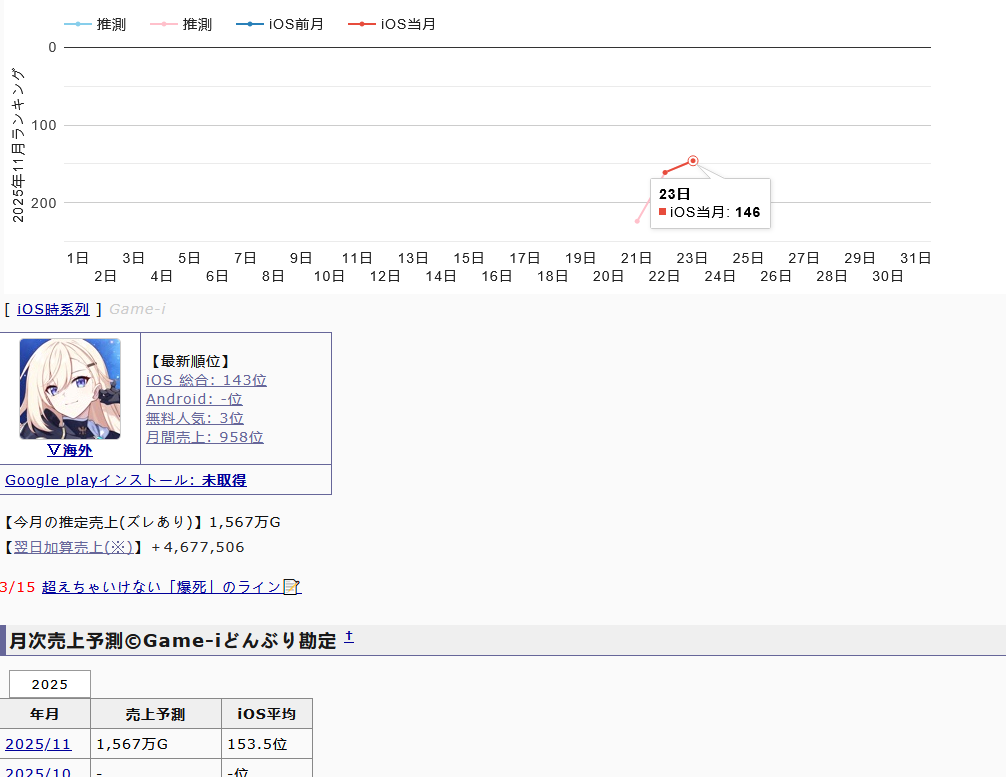Screen dimensions: 1006x777
Task: Open 超えちゃいけない「爆死」のライン article
Action: (x=162, y=587)
